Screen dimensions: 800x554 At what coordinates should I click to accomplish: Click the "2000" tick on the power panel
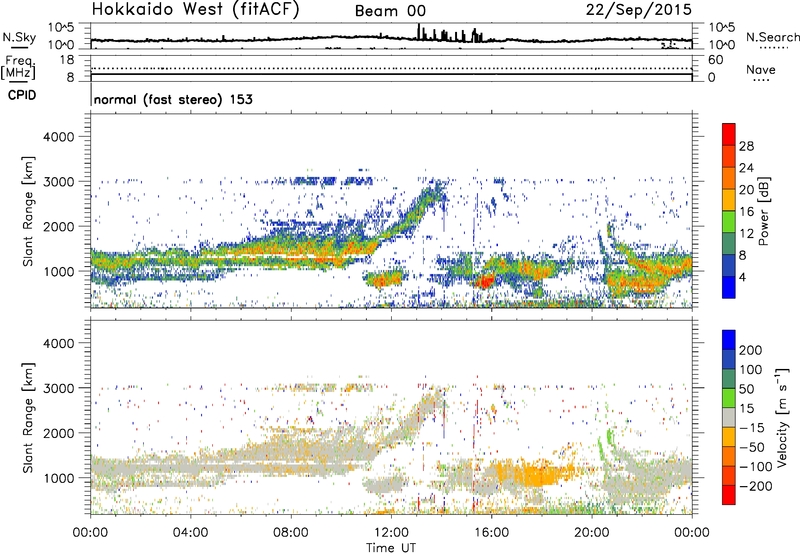pos(59,226)
